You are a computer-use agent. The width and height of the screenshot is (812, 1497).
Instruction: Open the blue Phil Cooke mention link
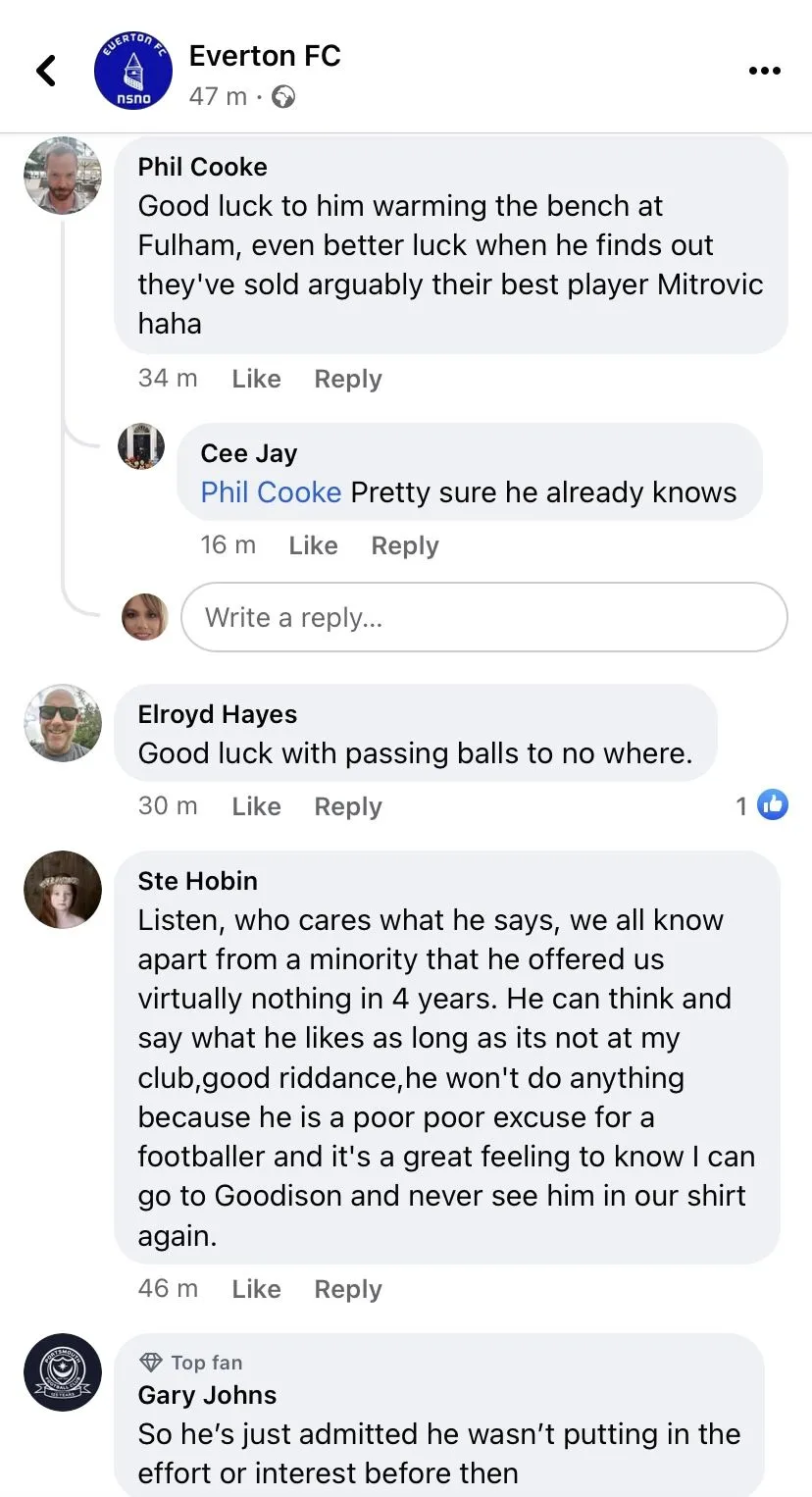[x=271, y=492]
